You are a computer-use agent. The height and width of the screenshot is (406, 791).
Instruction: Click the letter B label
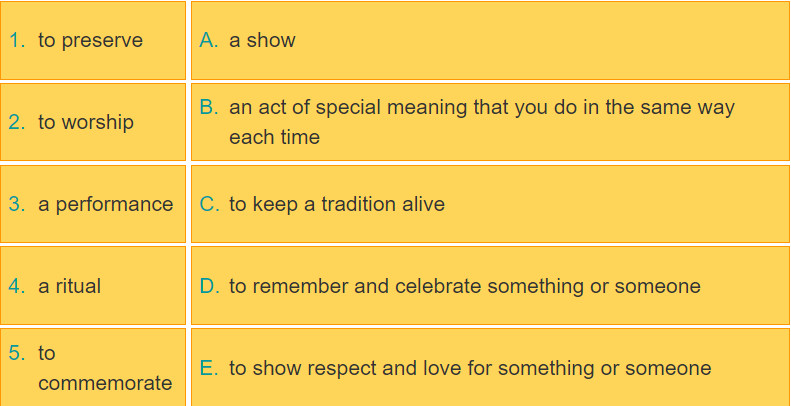point(209,107)
